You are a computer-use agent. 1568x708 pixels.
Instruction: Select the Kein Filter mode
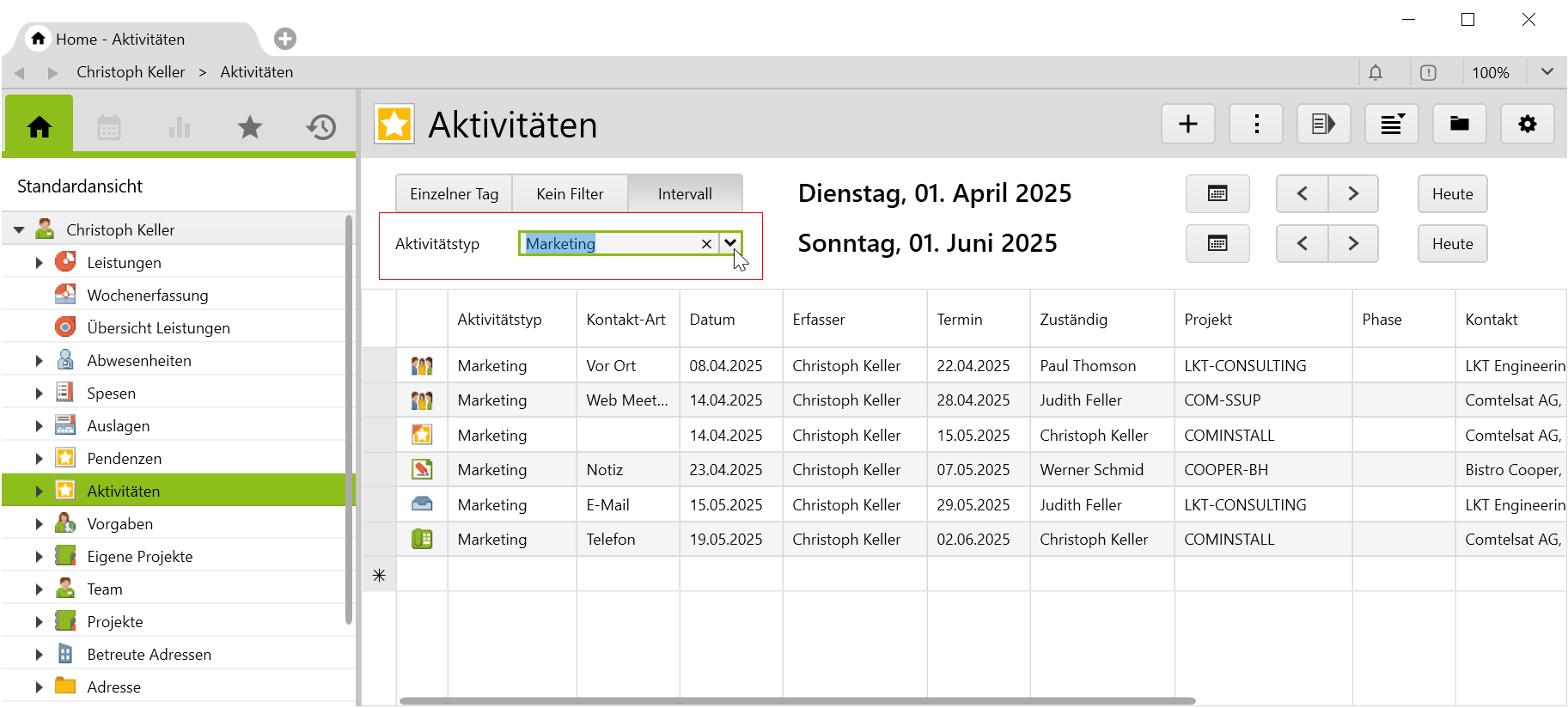(x=570, y=194)
